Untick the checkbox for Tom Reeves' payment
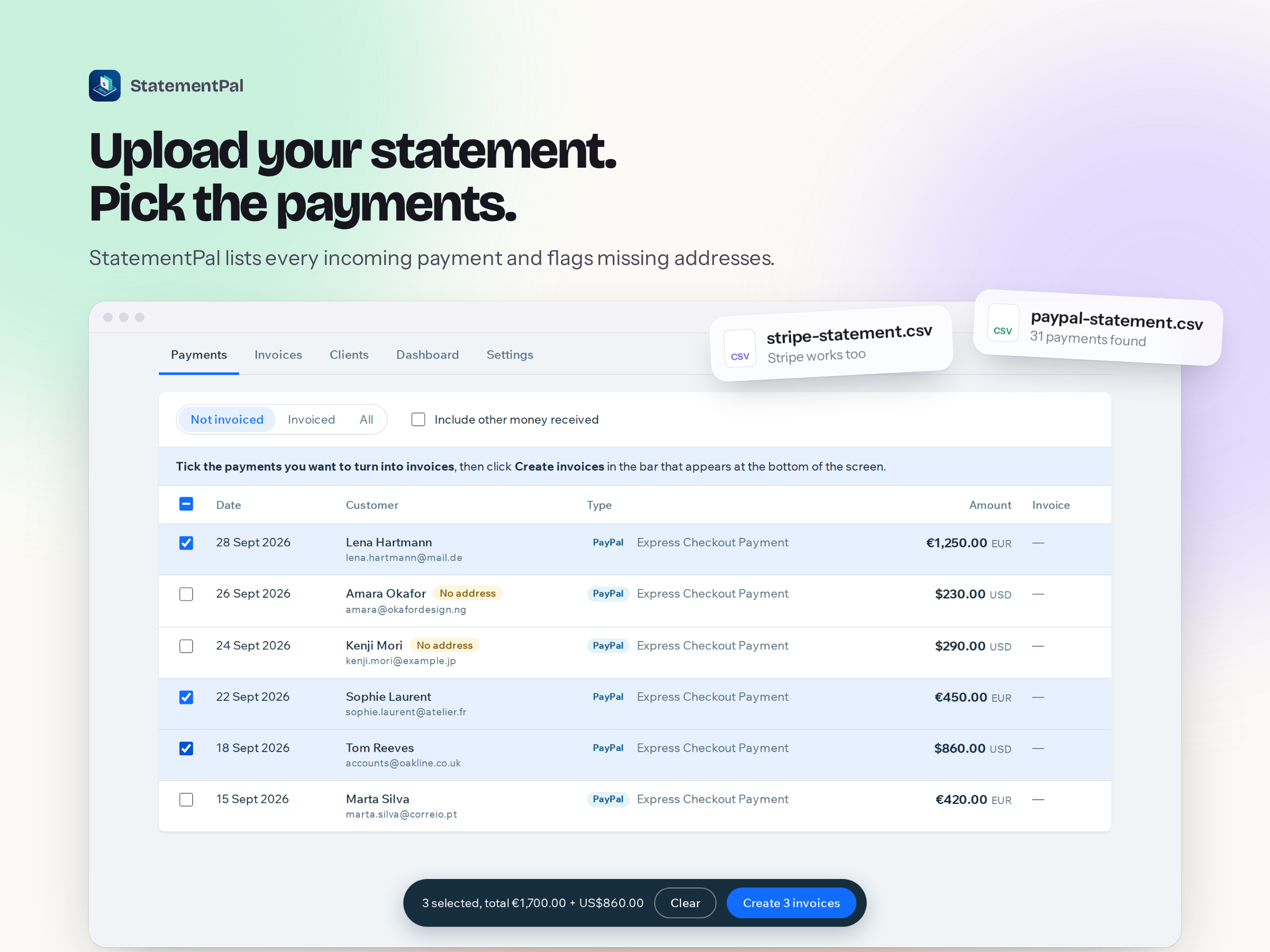 (x=186, y=748)
